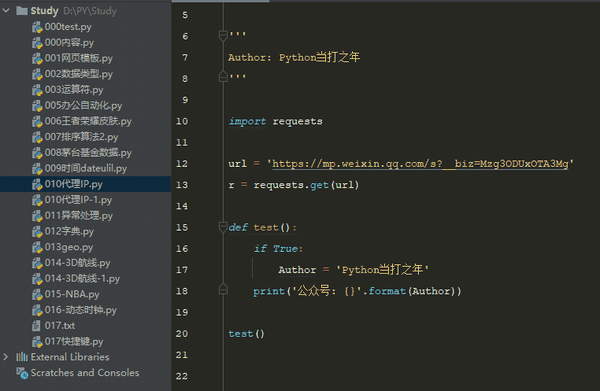Click the Python file icon of 000test.py
Screen dimensions: 600x391
(x=37, y=27)
